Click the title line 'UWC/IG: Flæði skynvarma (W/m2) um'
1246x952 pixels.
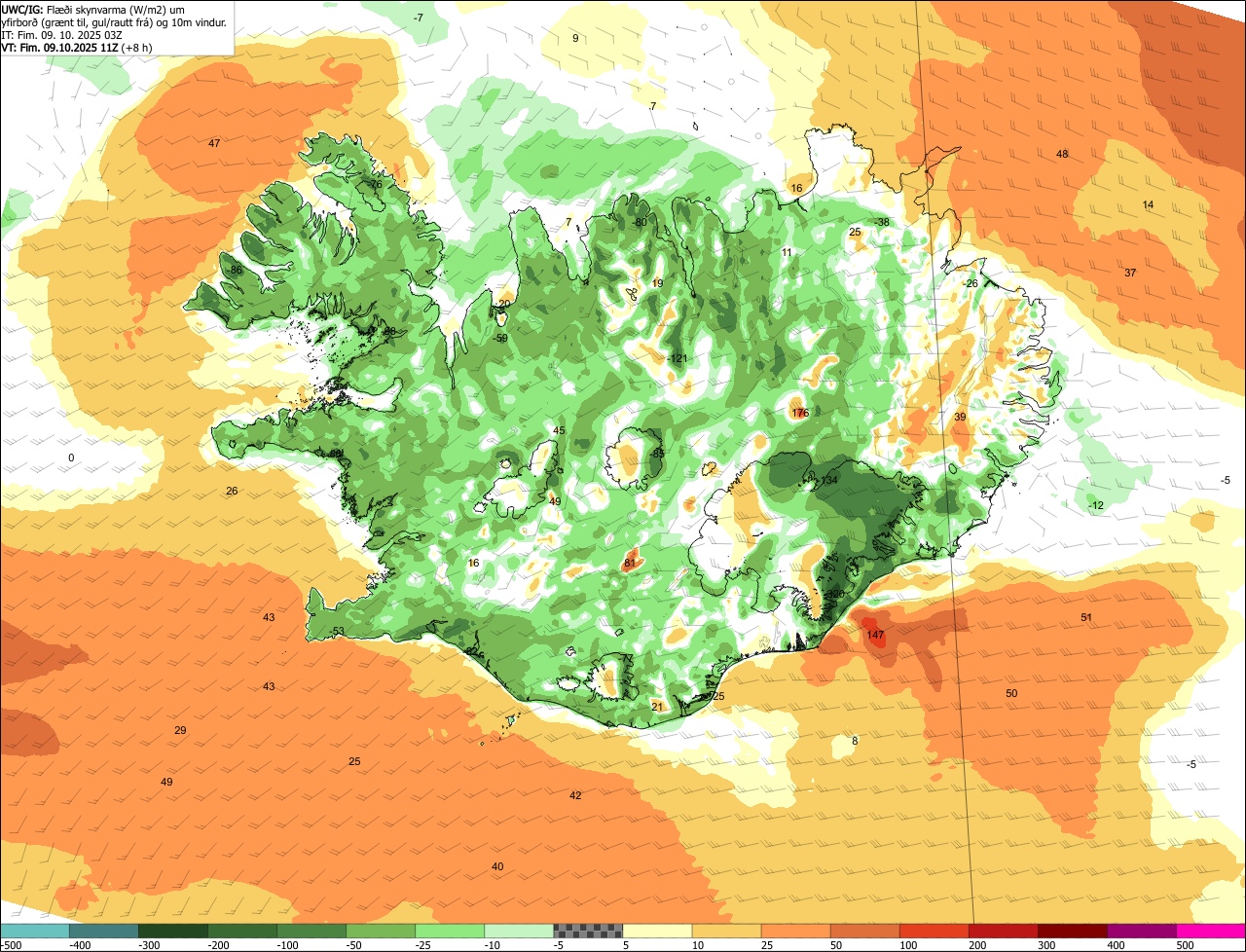(93, 9)
